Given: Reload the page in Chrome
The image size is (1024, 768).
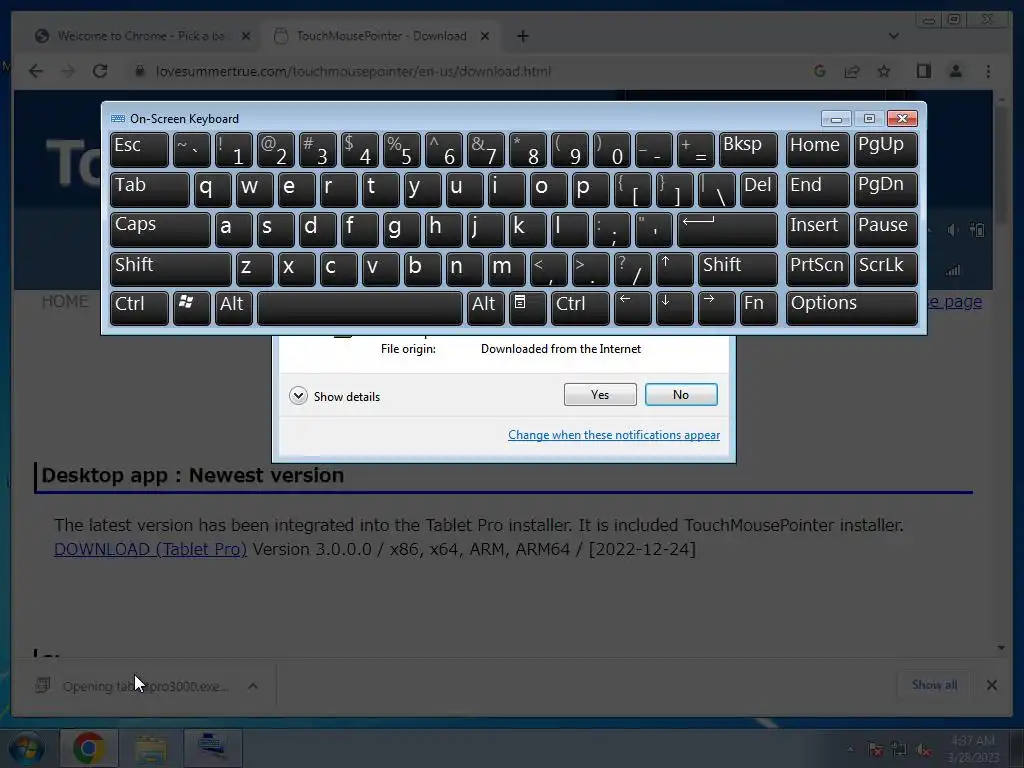Looking at the screenshot, I should tap(100, 71).
